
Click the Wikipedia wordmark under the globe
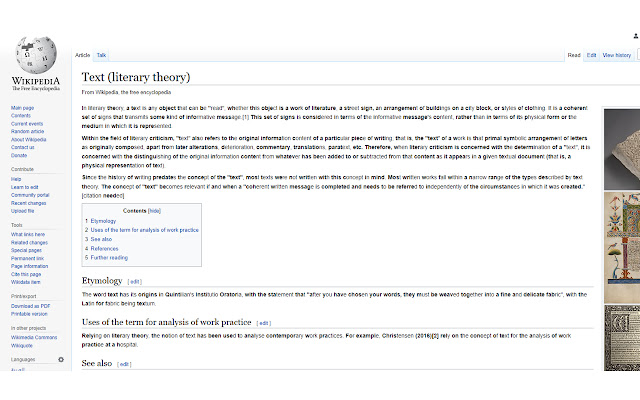[36, 81]
